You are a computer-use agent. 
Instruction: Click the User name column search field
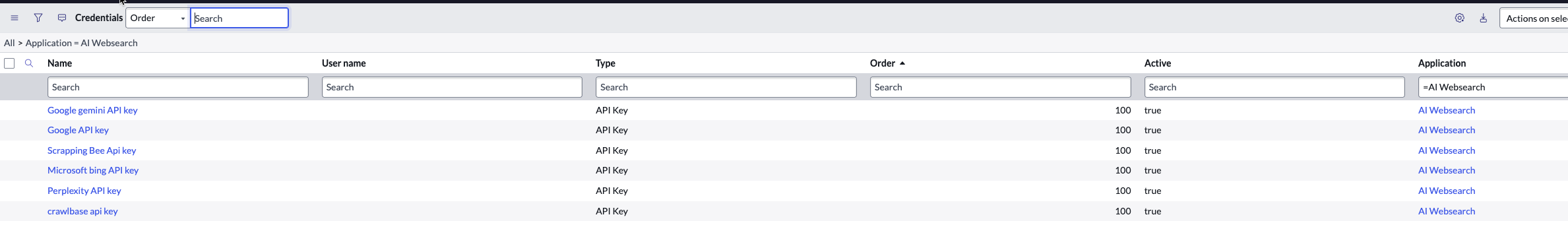click(x=452, y=87)
